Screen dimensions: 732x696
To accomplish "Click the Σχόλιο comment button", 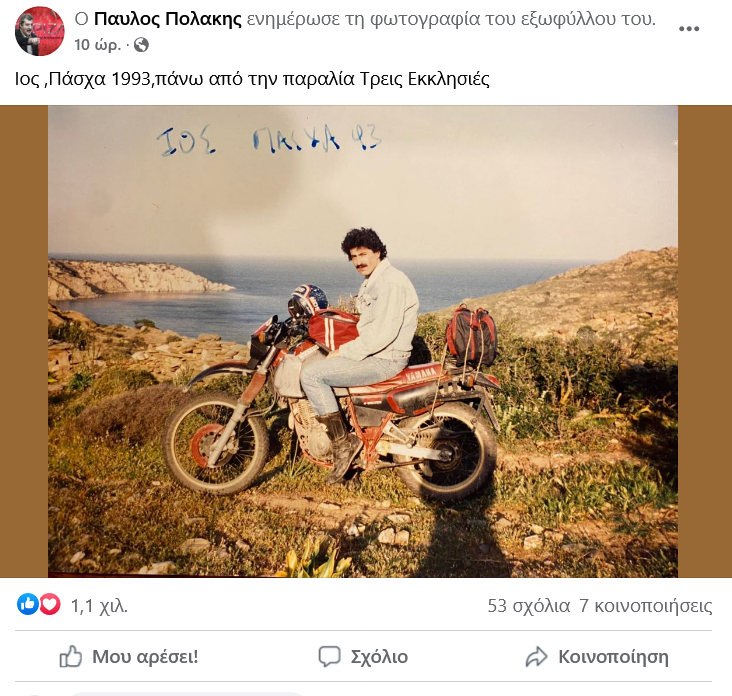I will point(363,657).
